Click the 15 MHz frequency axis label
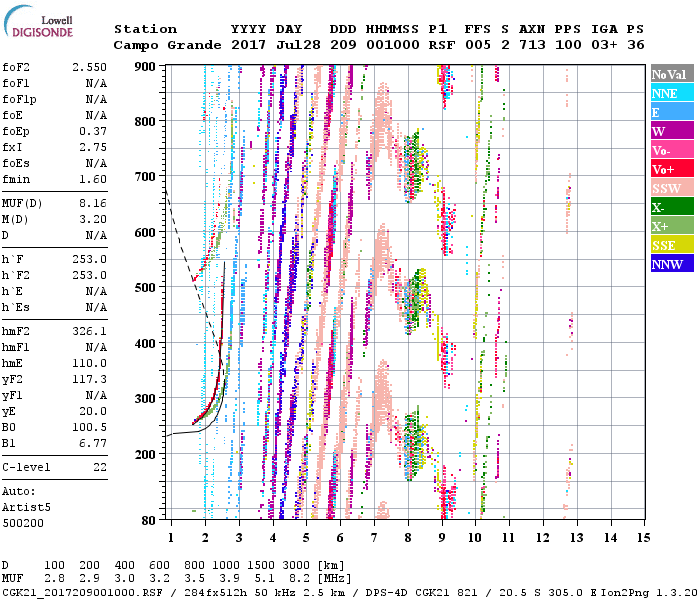The height and width of the screenshot is (600, 700). [643, 538]
